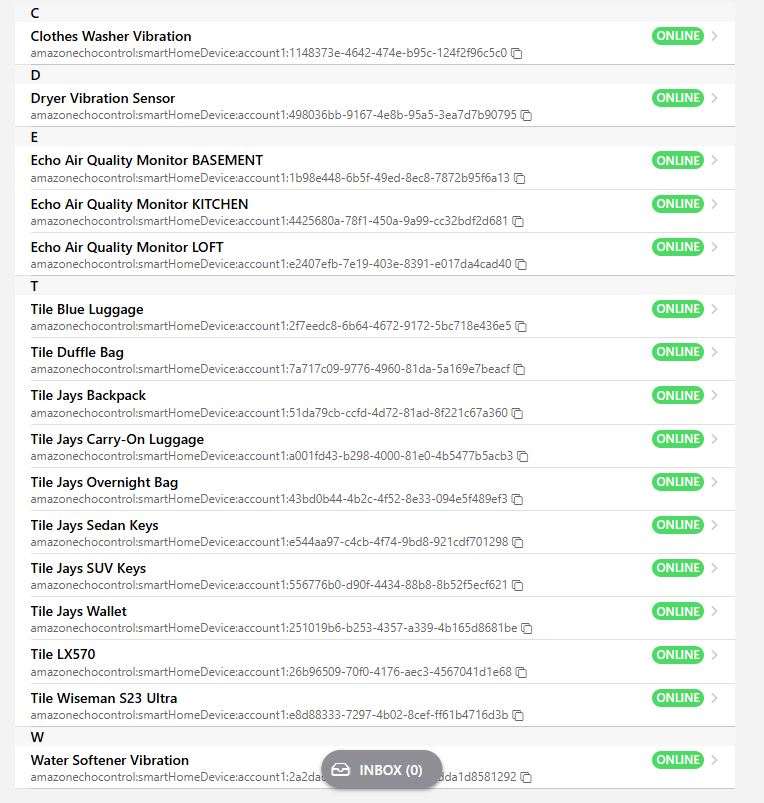Copy the Dryer Vibration Sensor UID
The width and height of the screenshot is (764, 803).
pyautogui.click(x=527, y=116)
